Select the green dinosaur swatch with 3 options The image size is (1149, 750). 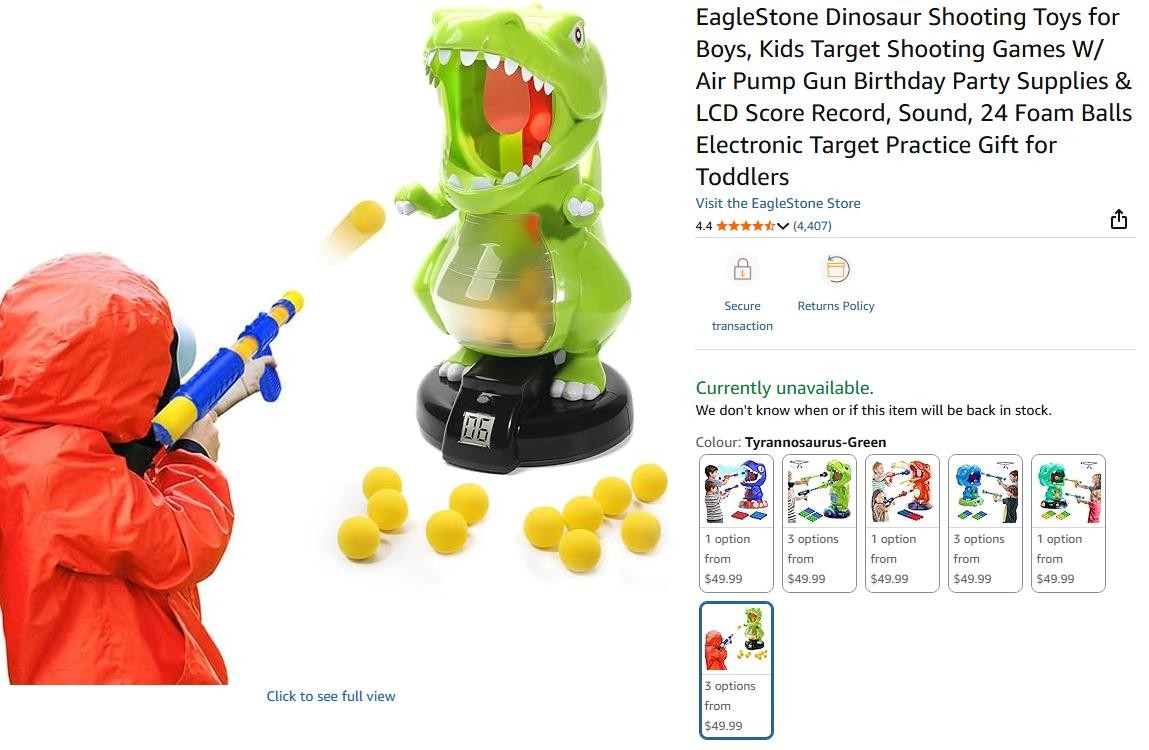coord(819,523)
